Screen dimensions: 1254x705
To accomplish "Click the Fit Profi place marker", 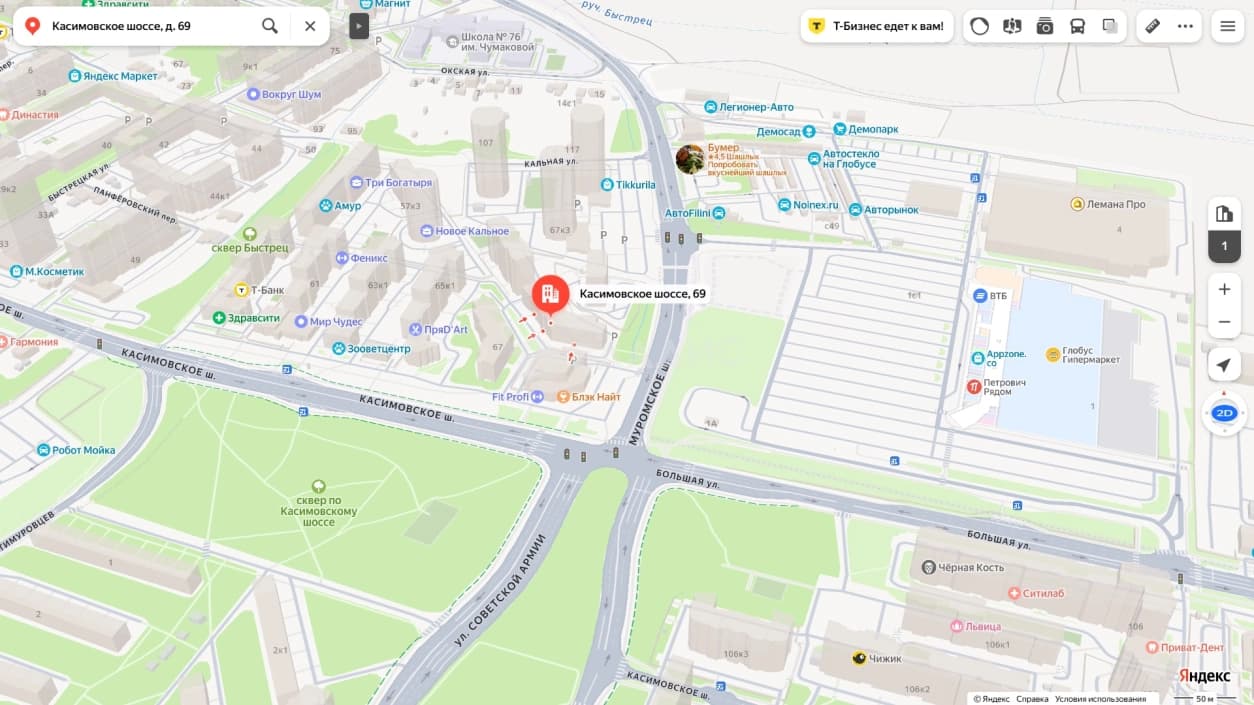I will (x=538, y=397).
